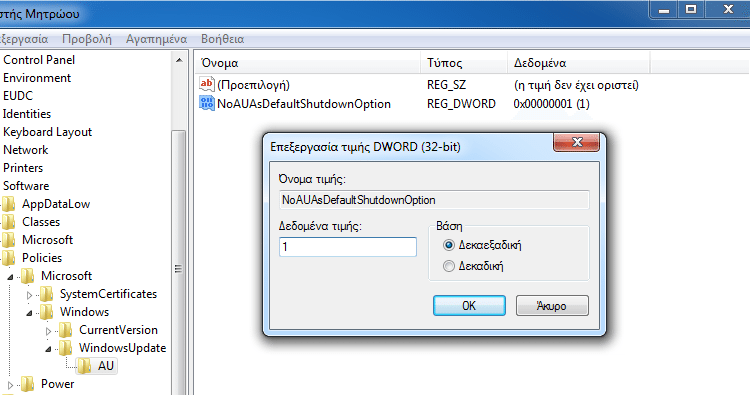Click the Δεδομένα τιμής input field

(x=348, y=247)
